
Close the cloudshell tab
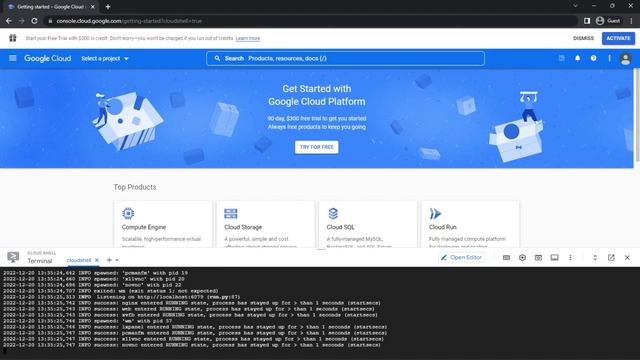coord(97,260)
